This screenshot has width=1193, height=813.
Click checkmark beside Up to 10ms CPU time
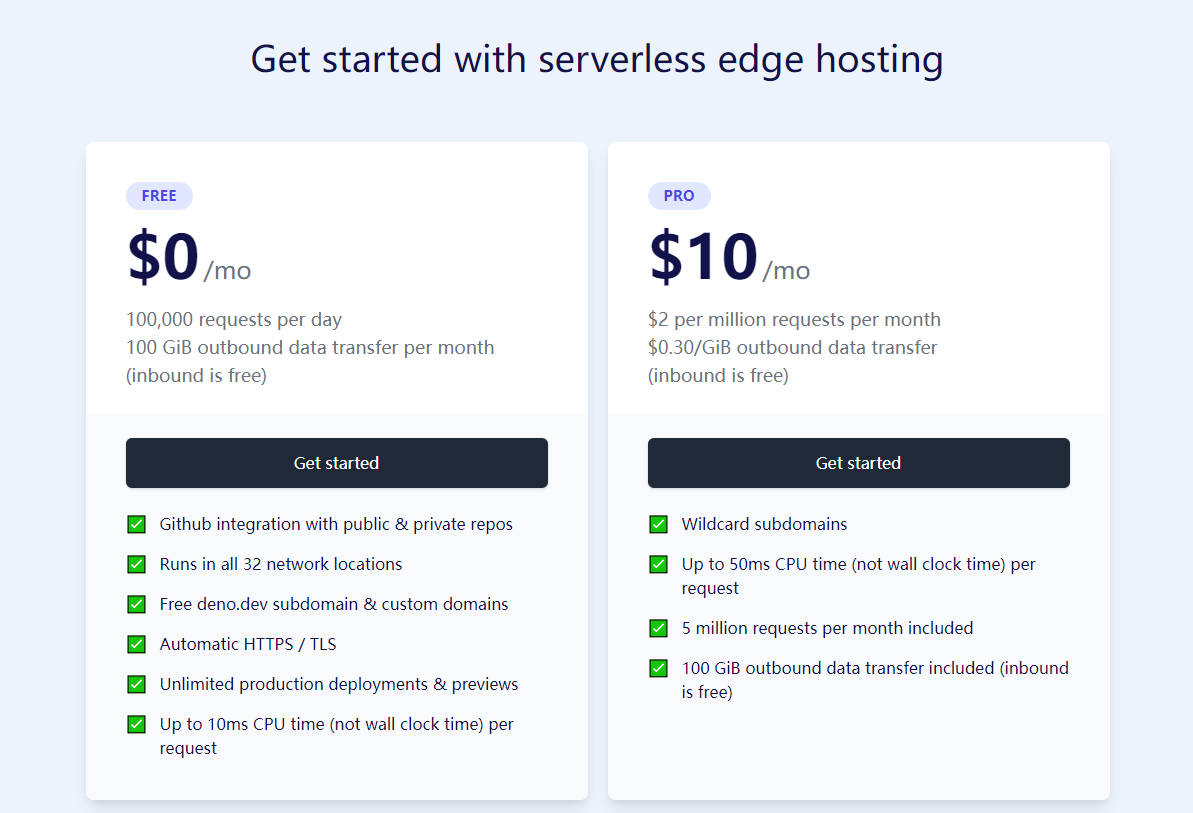pos(137,724)
